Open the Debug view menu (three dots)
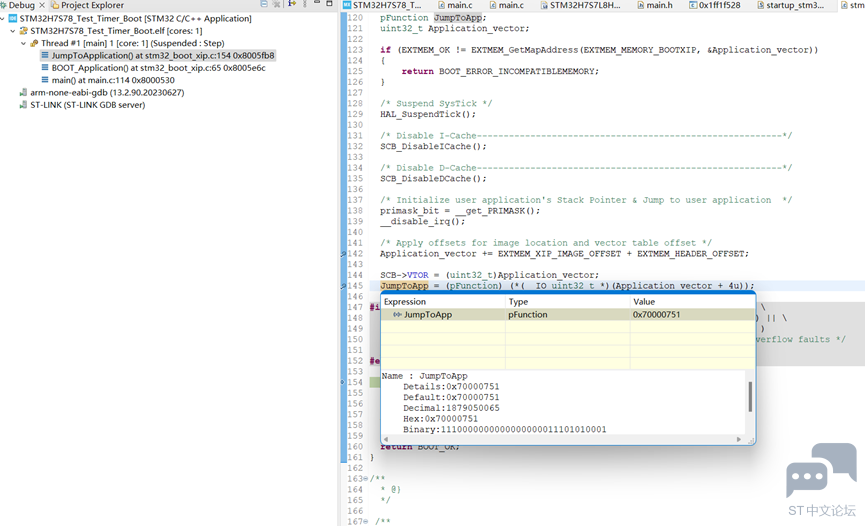 [x=305, y=4]
